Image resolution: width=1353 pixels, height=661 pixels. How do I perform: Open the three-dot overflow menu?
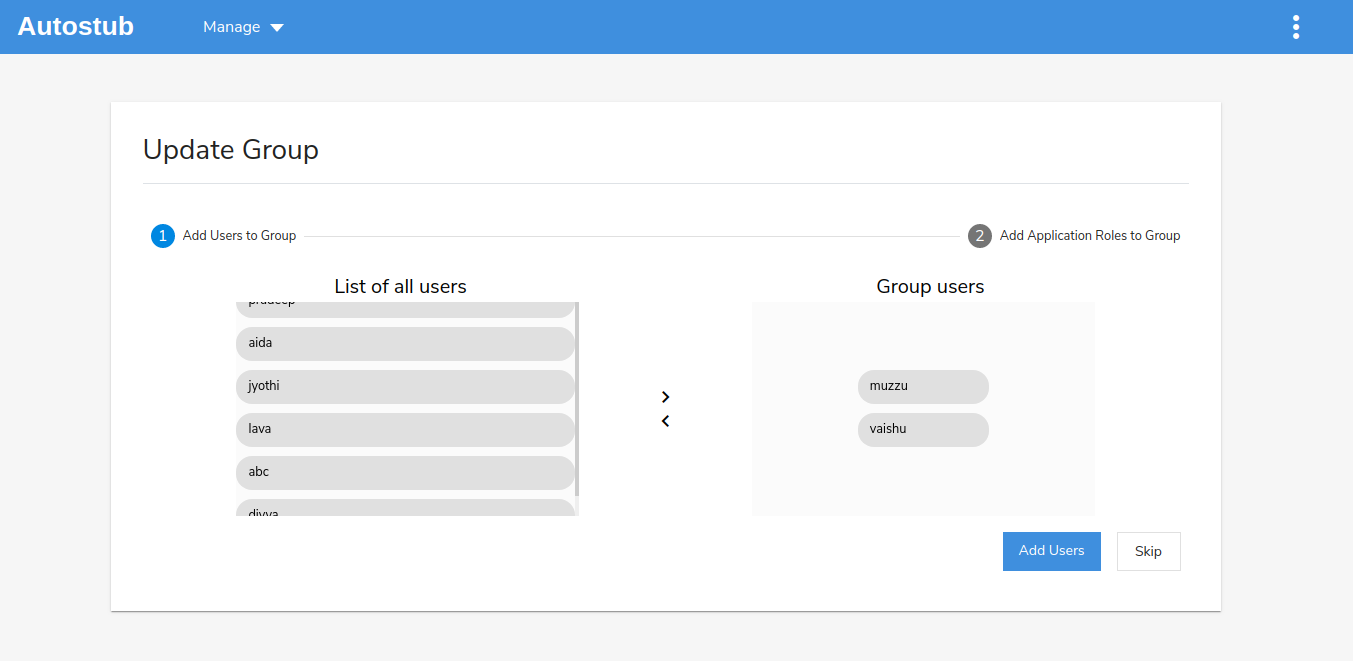click(x=1295, y=27)
